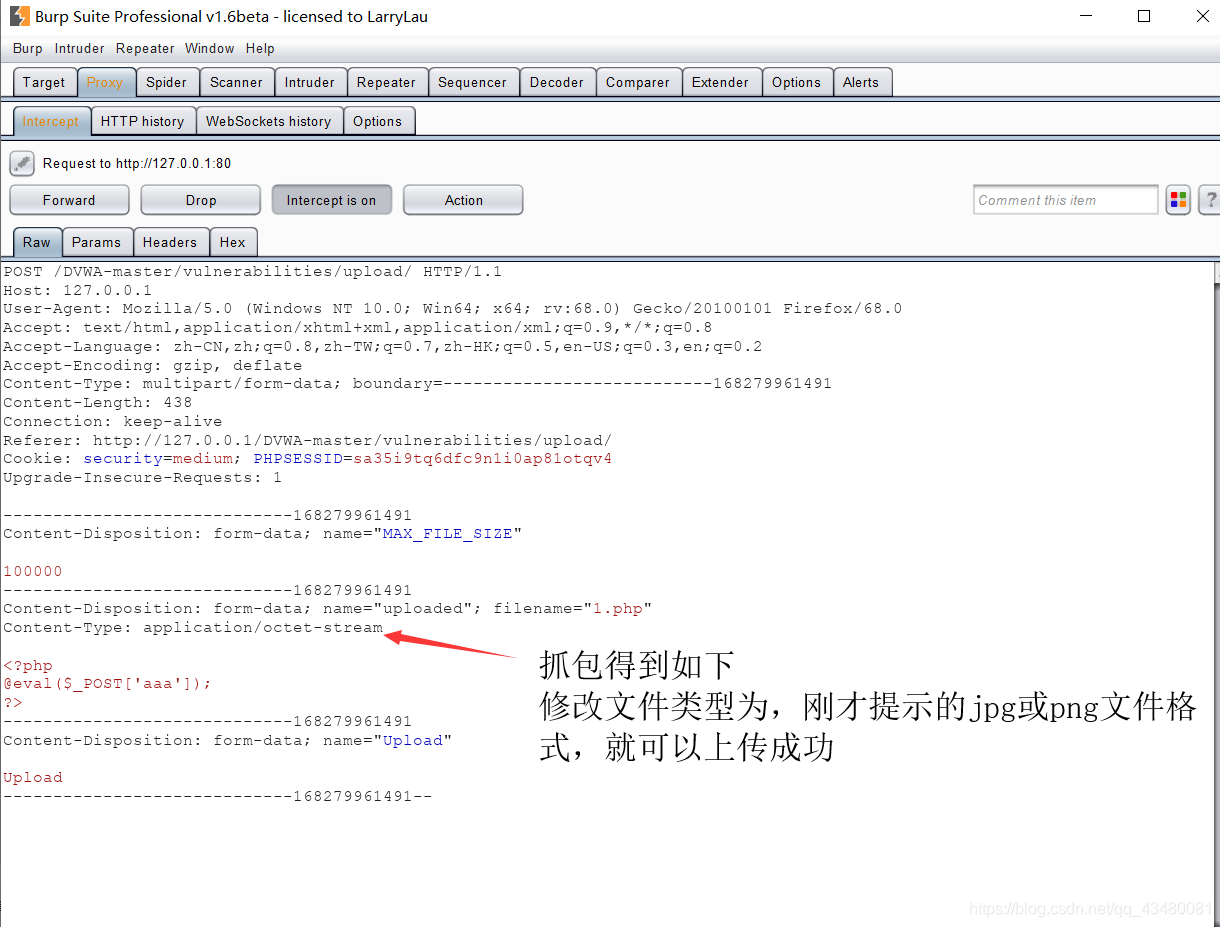Image resolution: width=1220 pixels, height=927 pixels.
Task: Click the <?php opening tag line
Action: (x=28, y=665)
